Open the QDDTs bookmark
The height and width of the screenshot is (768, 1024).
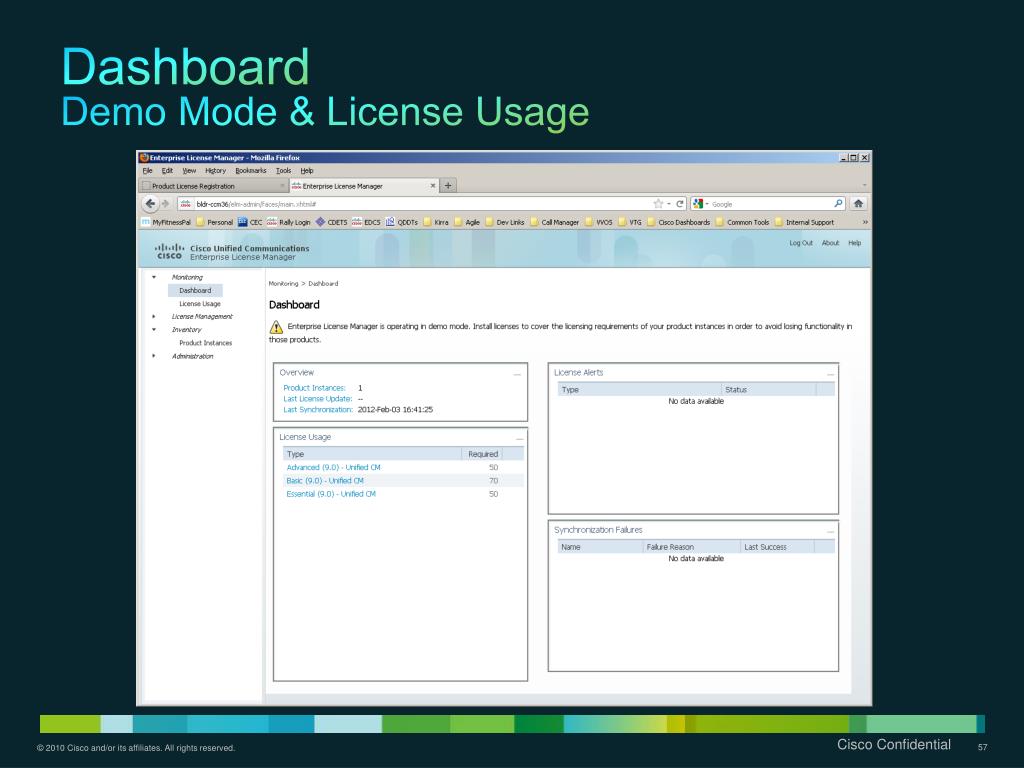(402, 222)
